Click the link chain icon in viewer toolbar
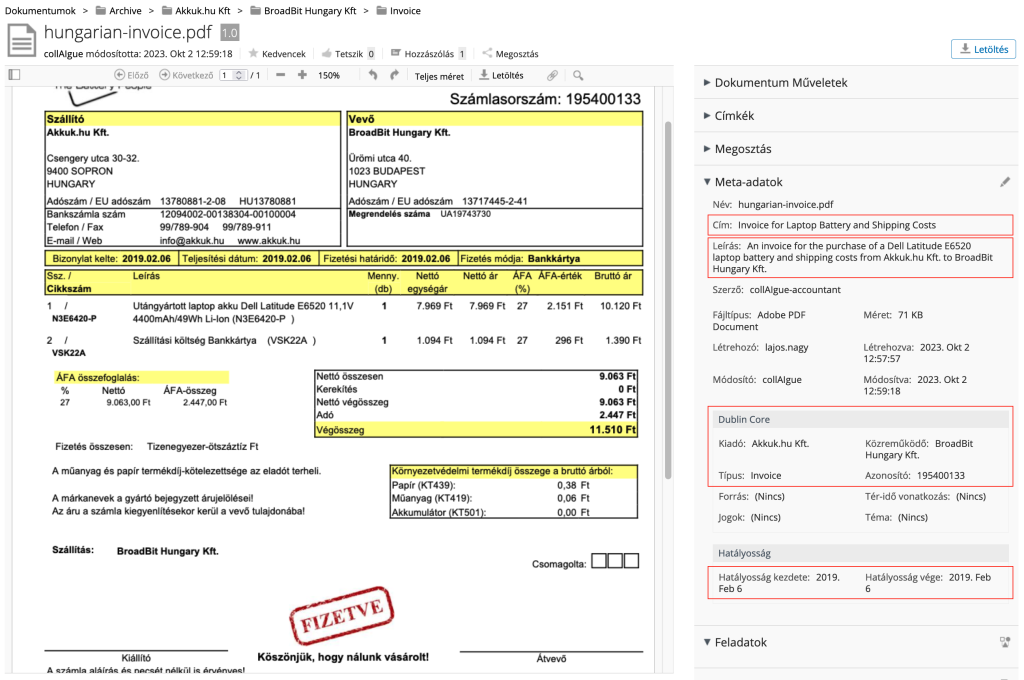 552,75
